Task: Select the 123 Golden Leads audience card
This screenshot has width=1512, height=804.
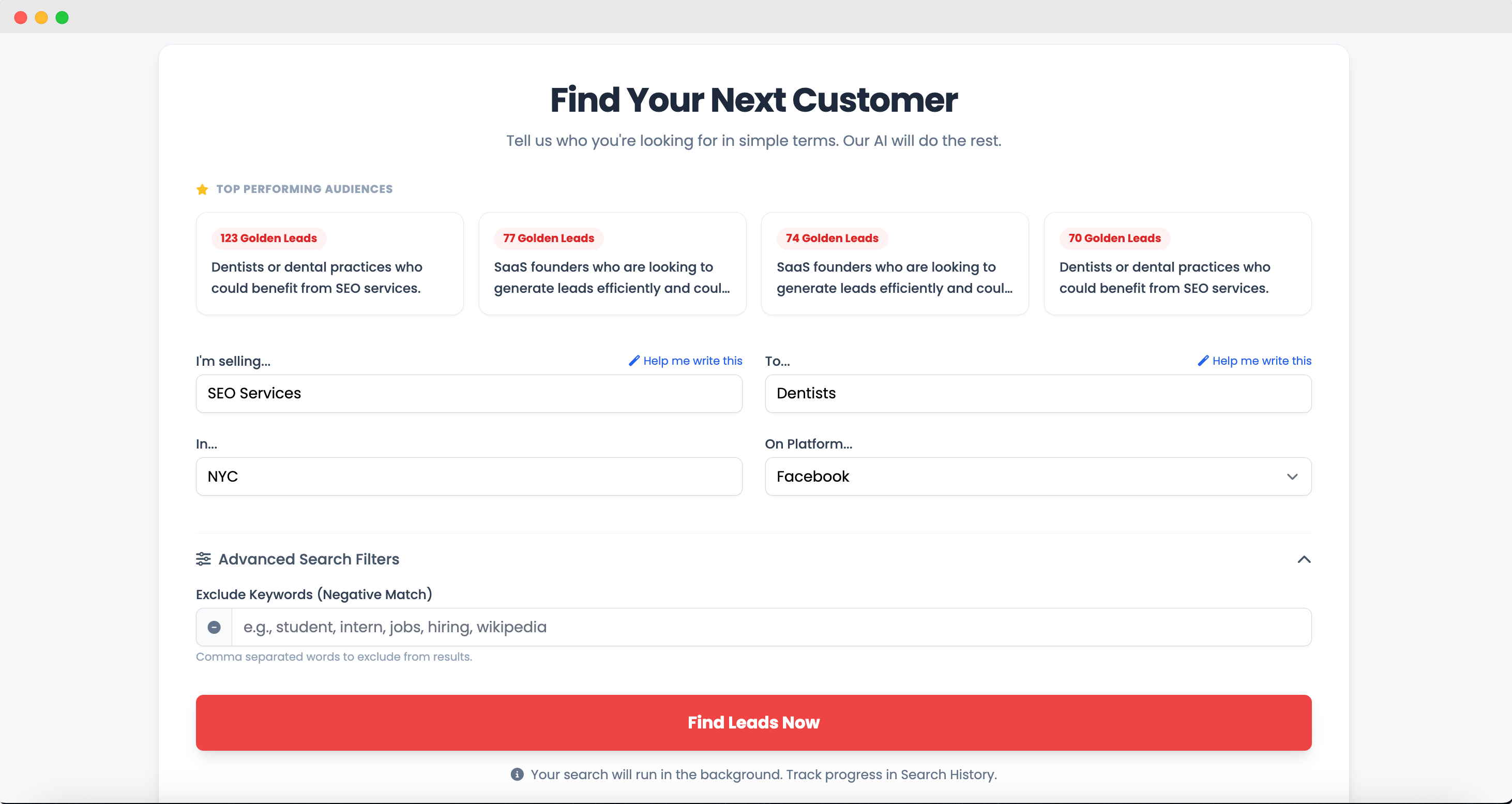Action: coord(330,264)
